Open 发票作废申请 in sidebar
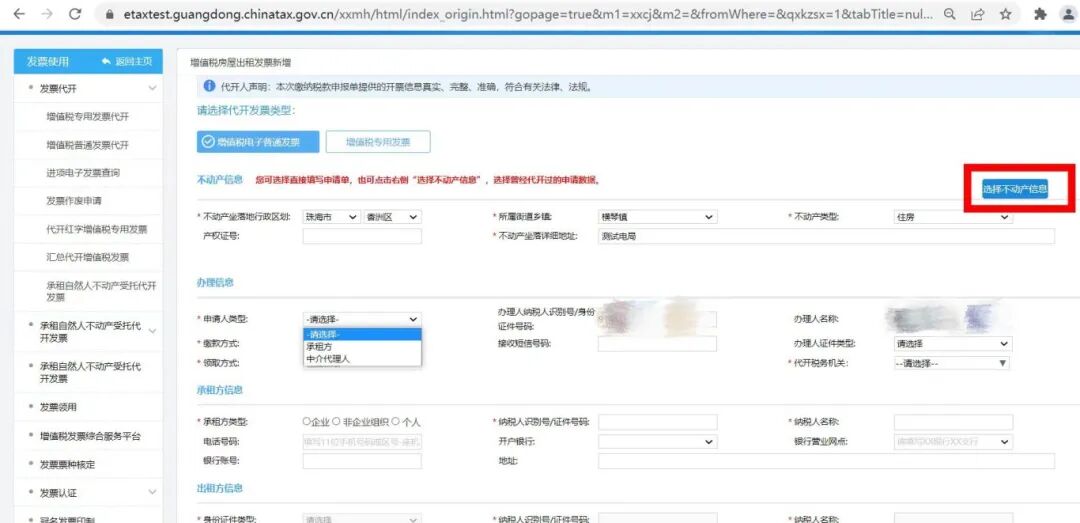This screenshot has height=523, width=1080. click(74, 201)
